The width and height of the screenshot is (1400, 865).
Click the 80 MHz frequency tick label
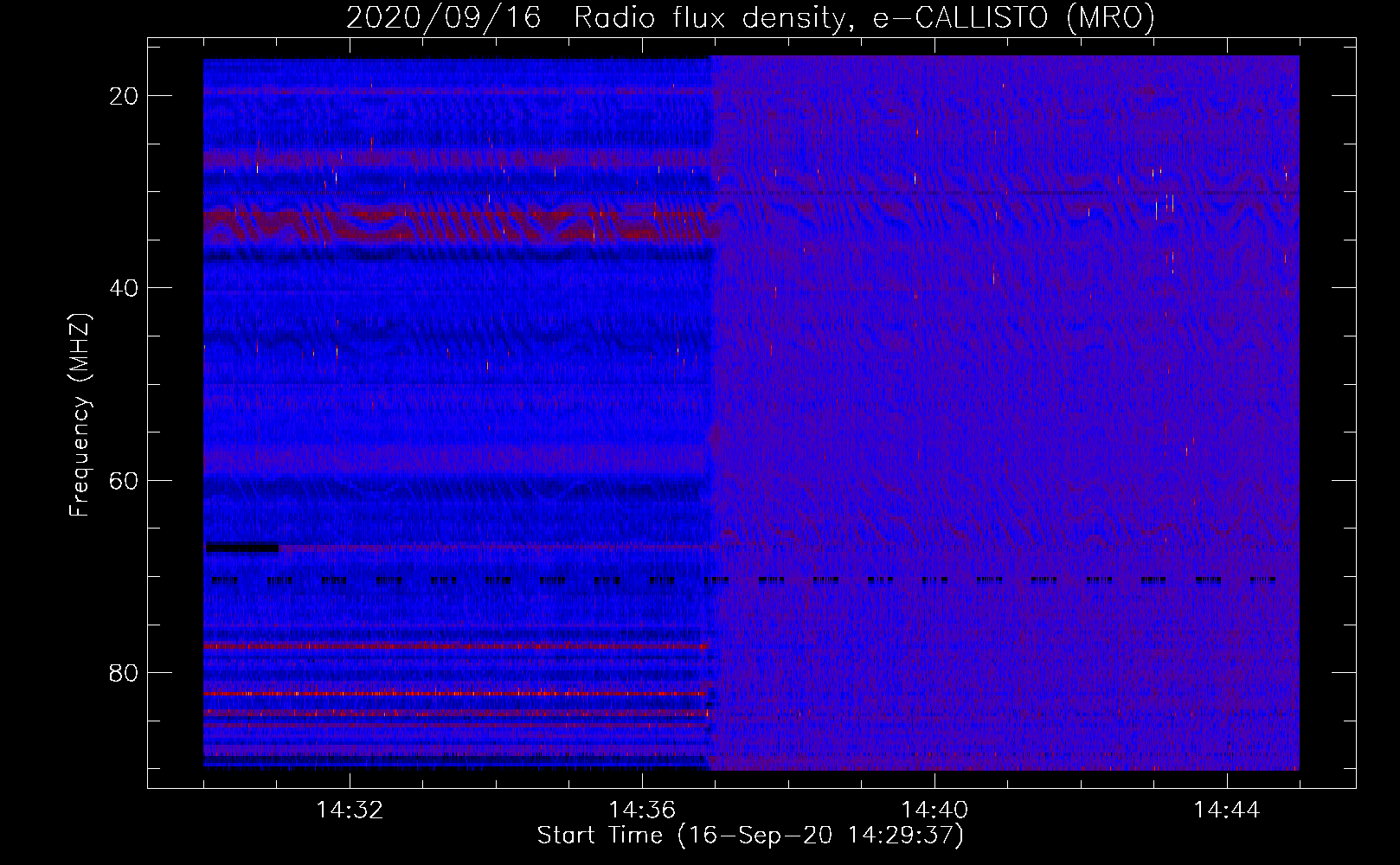point(124,672)
